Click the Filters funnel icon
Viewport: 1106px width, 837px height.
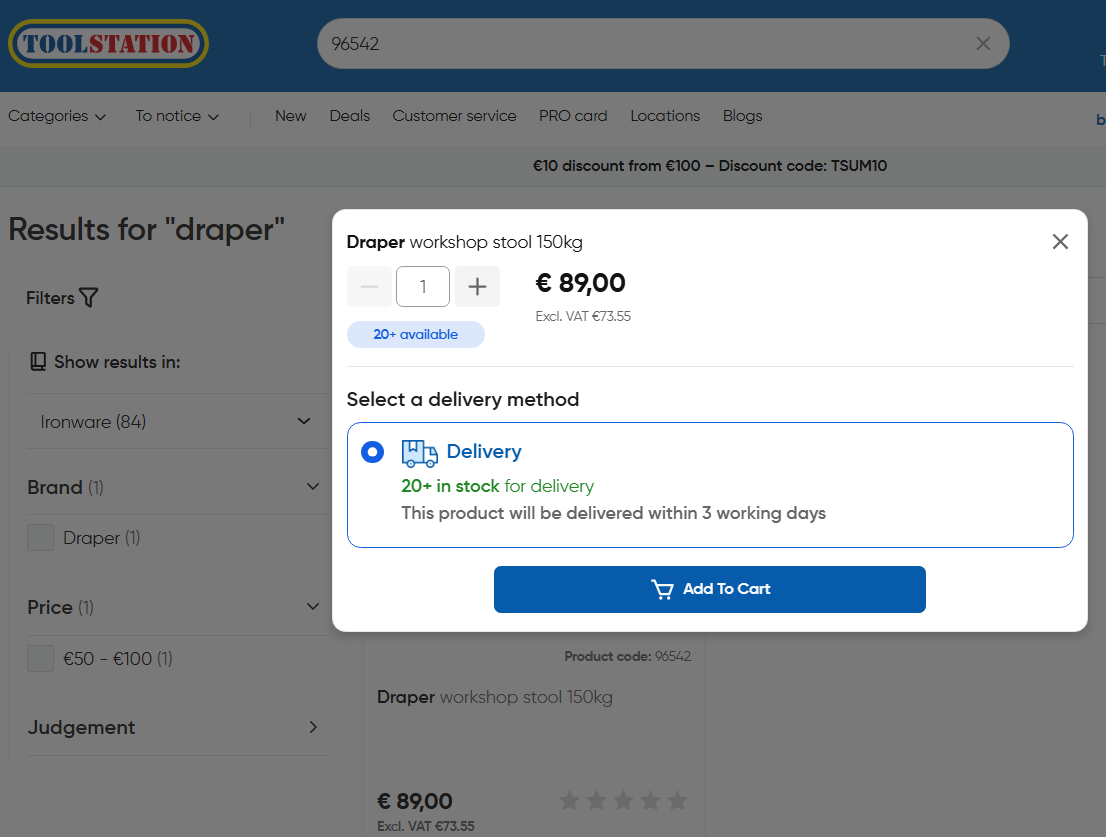[89, 298]
